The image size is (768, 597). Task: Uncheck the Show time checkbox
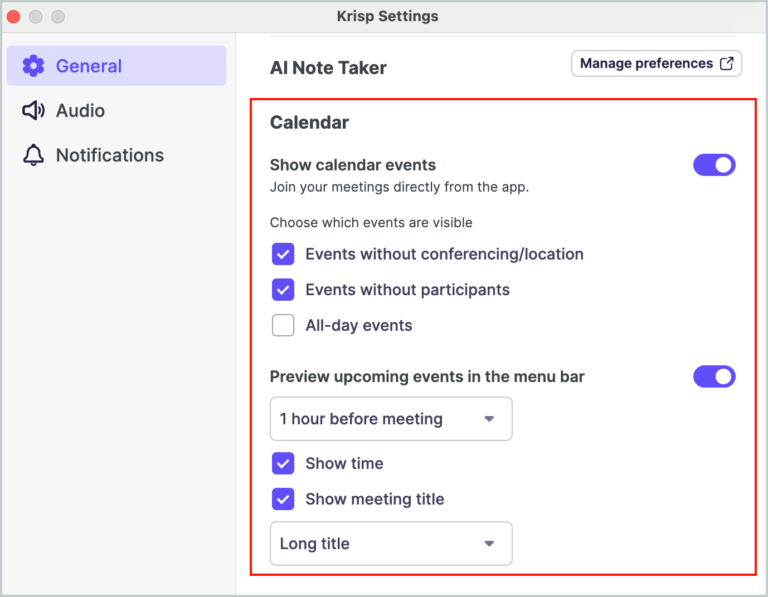[x=283, y=463]
